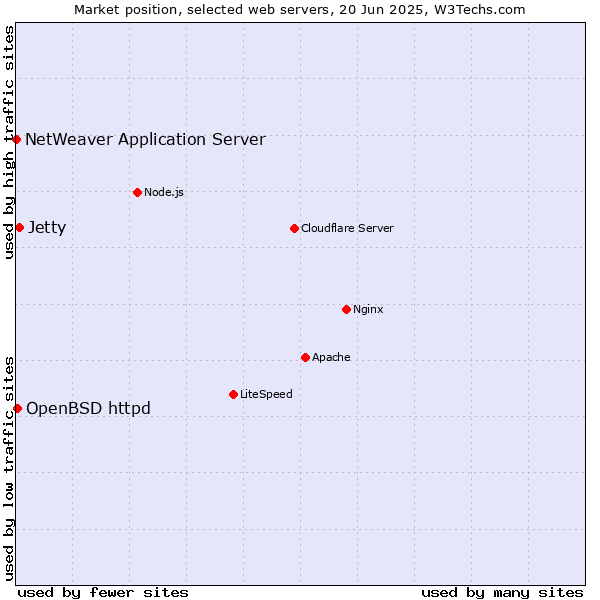Select the OpenBSD httpd label

pyautogui.click(x=88, y=409)
